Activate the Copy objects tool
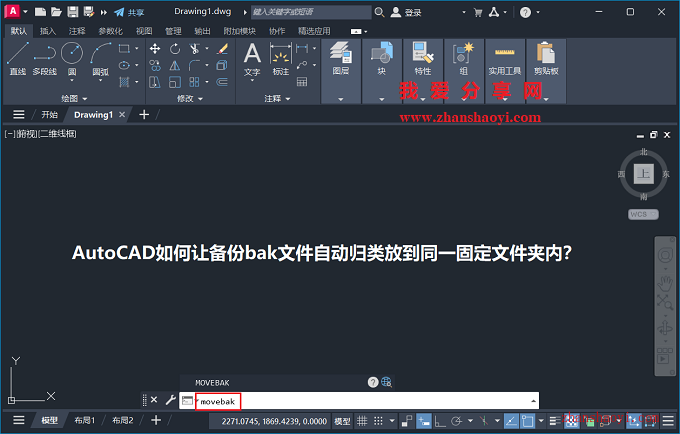This screenshot has height=434, width=680. point(155,65)
